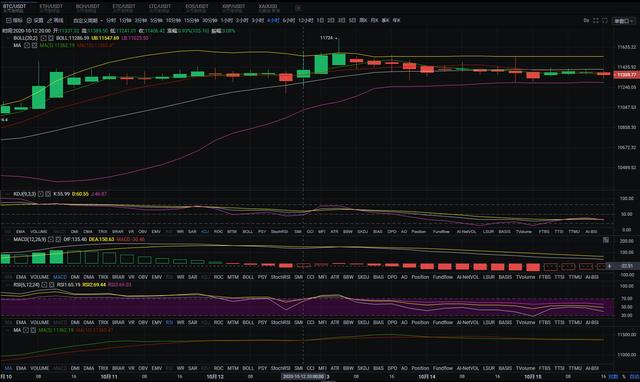The image size is (640, 382).
Task: Switch to the BCH/USDT tab
Action: tap(87, 8)
